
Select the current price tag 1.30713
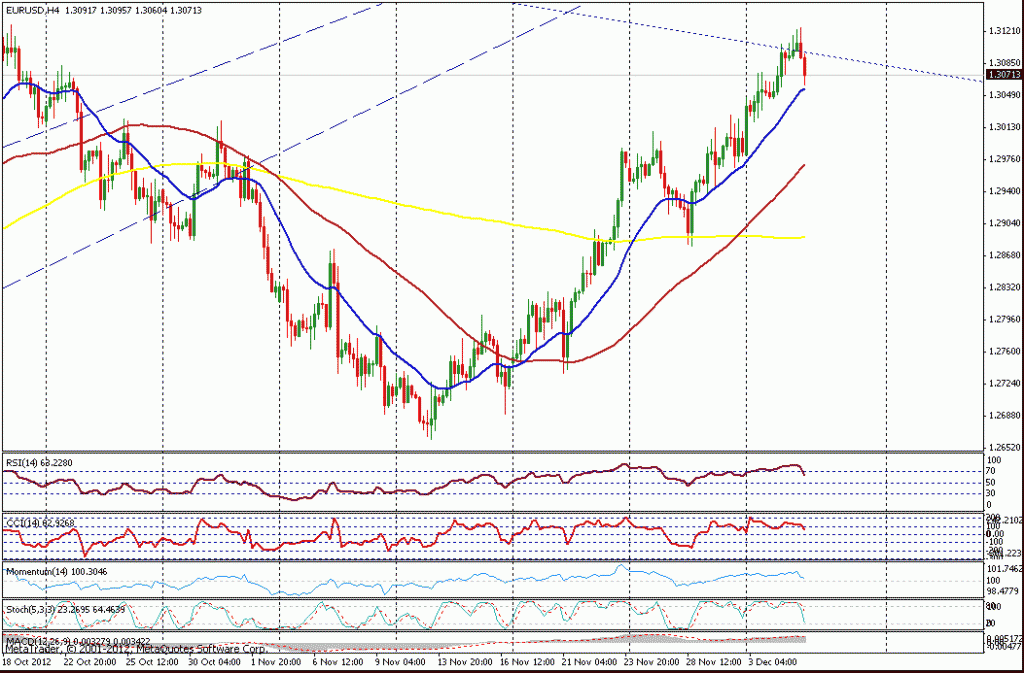tap(1003, 74)
